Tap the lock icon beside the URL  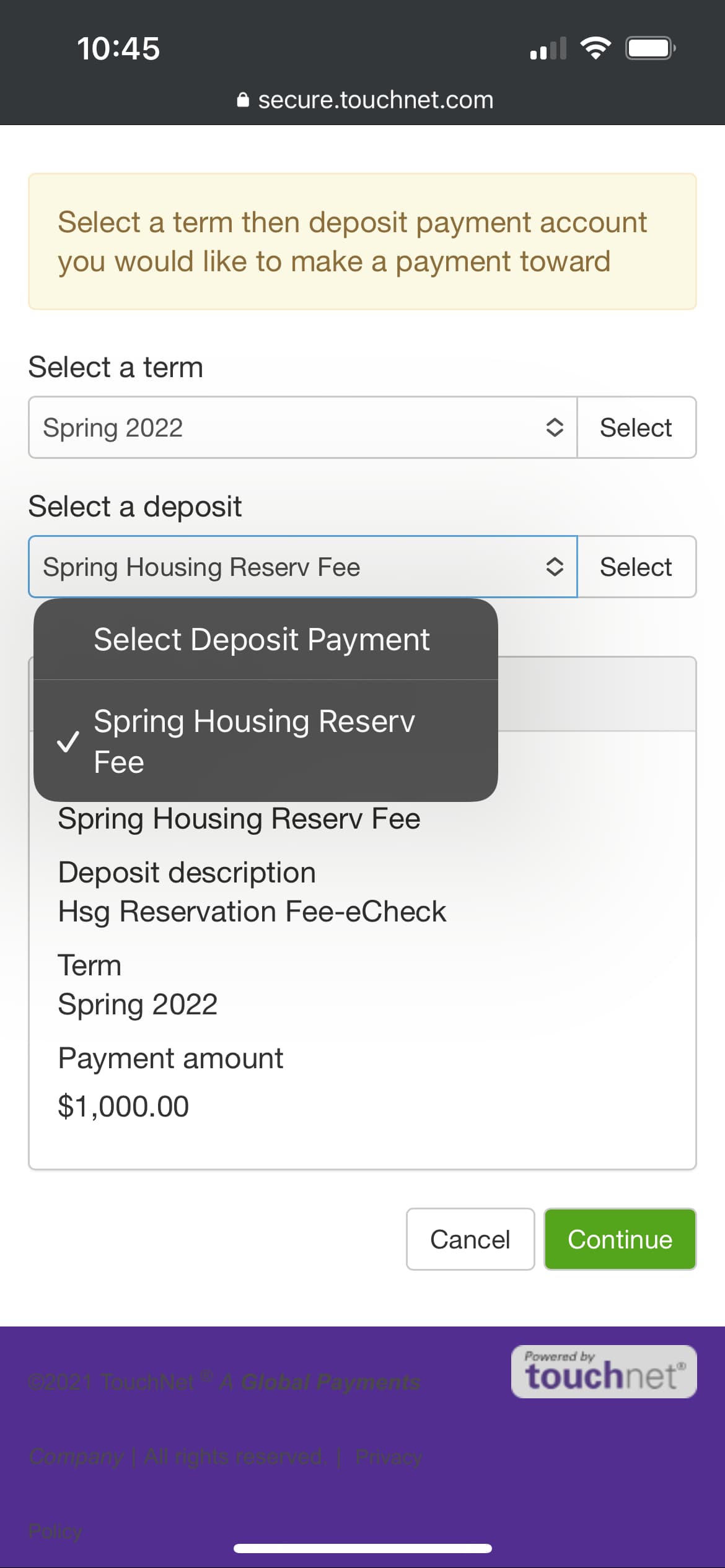pyautogui.click(x=243, y=100)
